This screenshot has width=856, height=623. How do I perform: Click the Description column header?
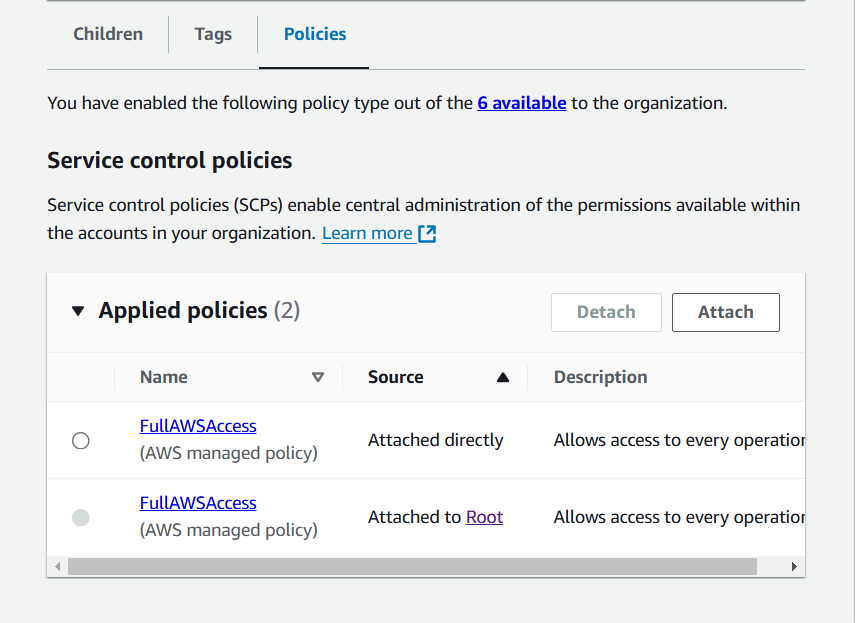click(x=601, y=377)
